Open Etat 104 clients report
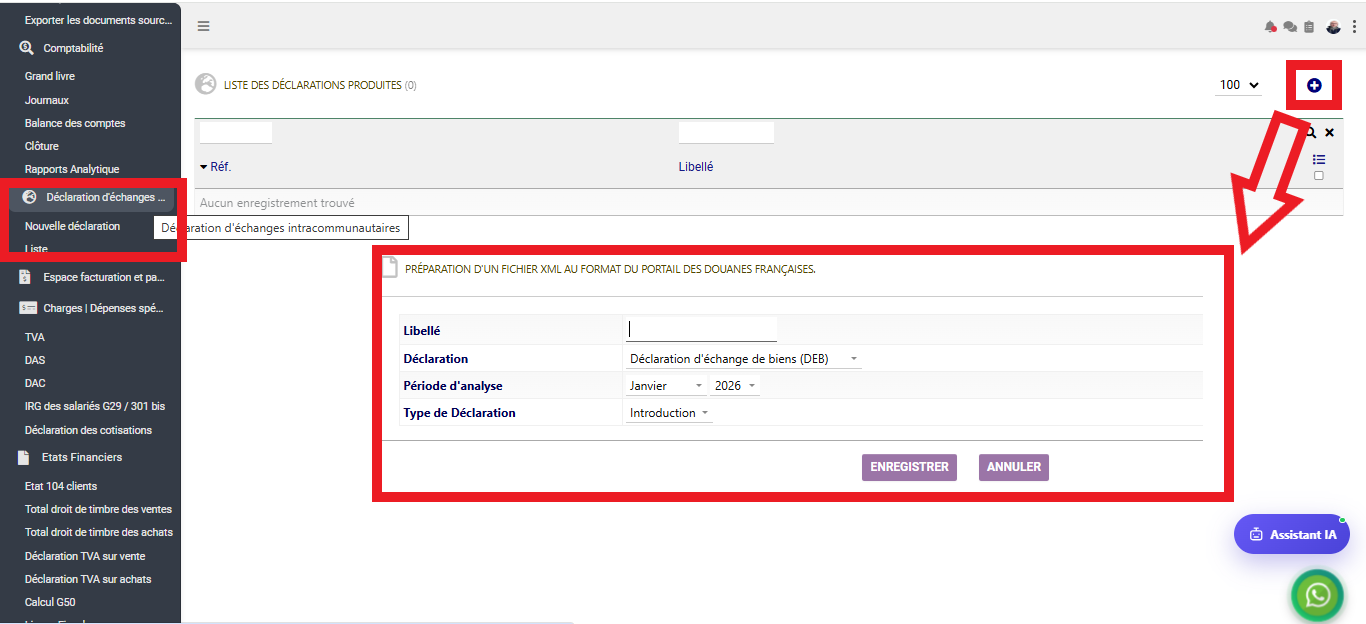The height and width of the screenshot is (624, 1366). coord(61,486)
